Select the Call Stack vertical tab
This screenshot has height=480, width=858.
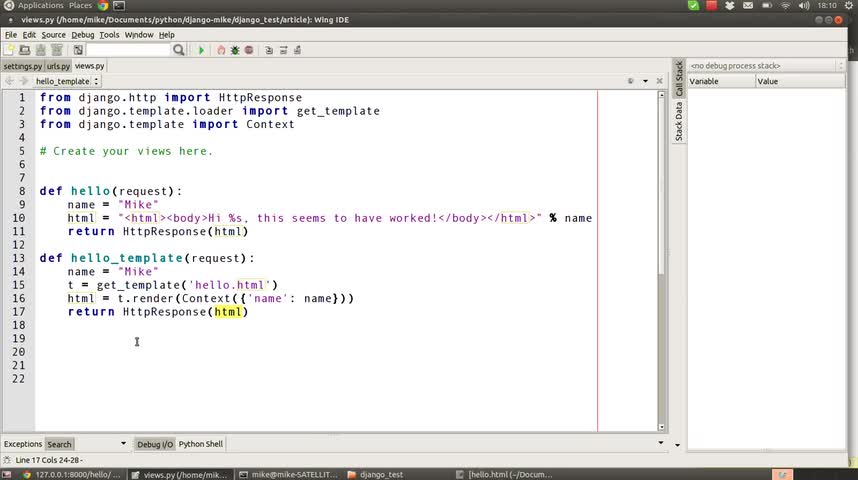[679, 79]
